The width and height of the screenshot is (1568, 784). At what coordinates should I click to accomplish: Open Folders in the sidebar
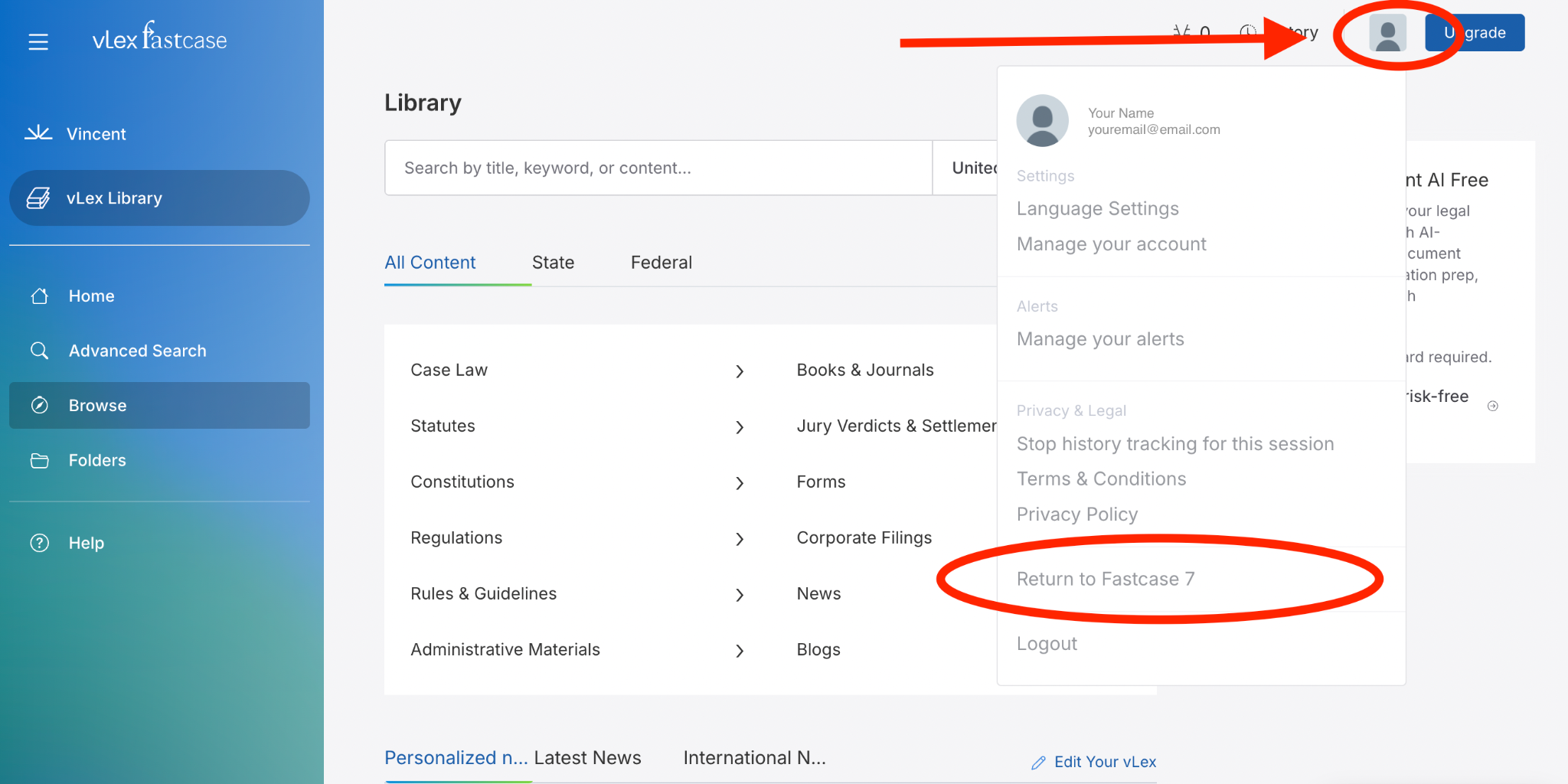pos(97,460)
